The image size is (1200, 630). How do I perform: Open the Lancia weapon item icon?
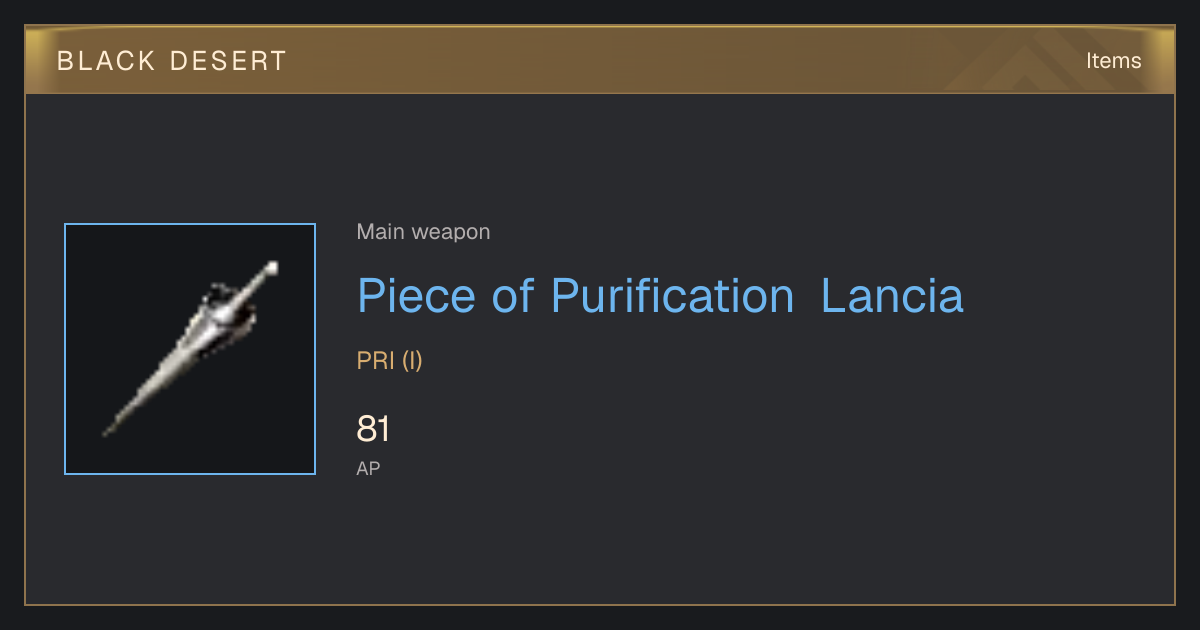[x=190, y=349]
